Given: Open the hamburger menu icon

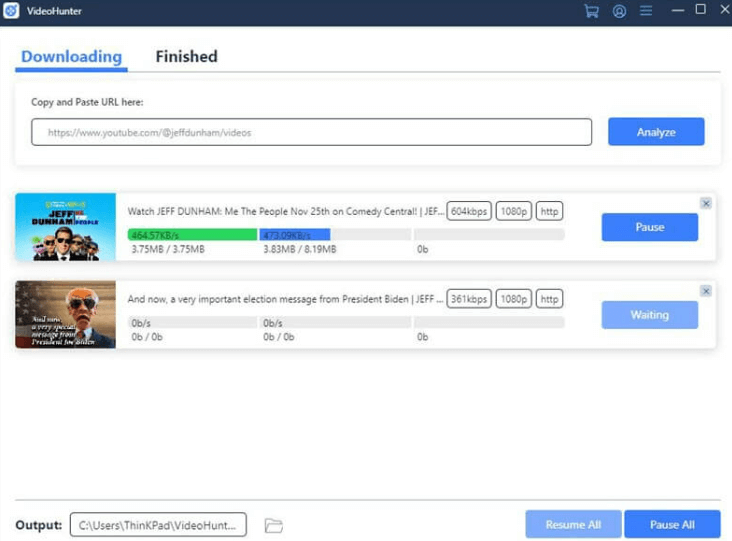Looking at the screenshot, I should point(646,10).
